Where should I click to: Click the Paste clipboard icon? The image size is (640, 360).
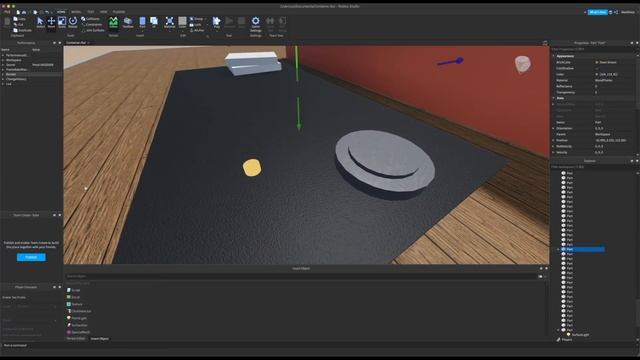[x=7, y=22]
